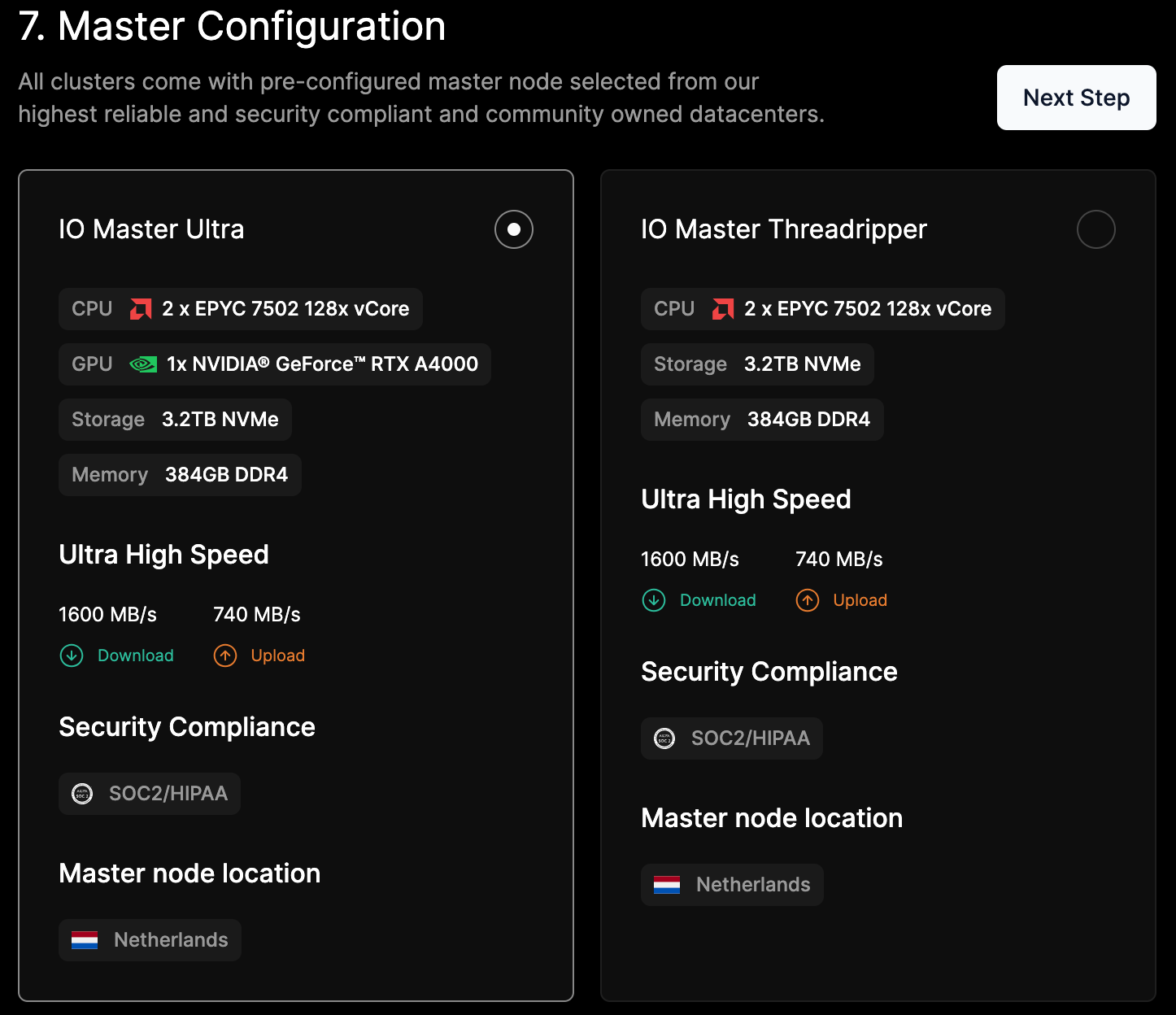Click the AMD logo in Threadripper CPU chip
The image size is (1176, 1015).
tap(723, 309)
